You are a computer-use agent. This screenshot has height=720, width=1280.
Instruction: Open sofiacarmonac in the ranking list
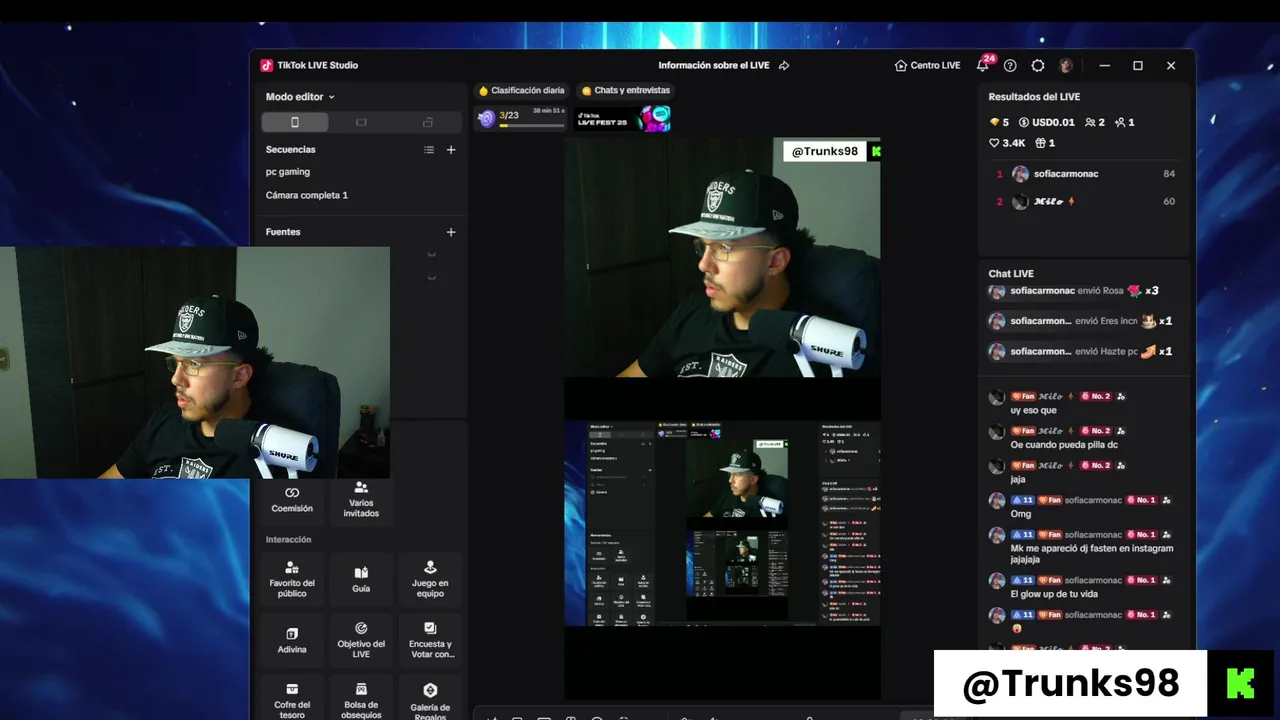click(1086, 174)
